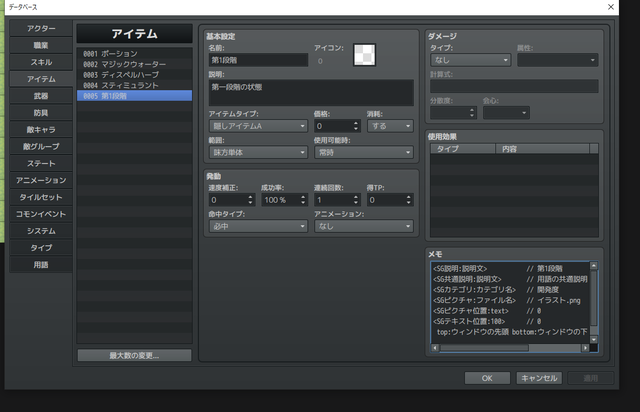Open the 職業 tab
This screenshot has width=640, height=412.
[x=41, y=45]
